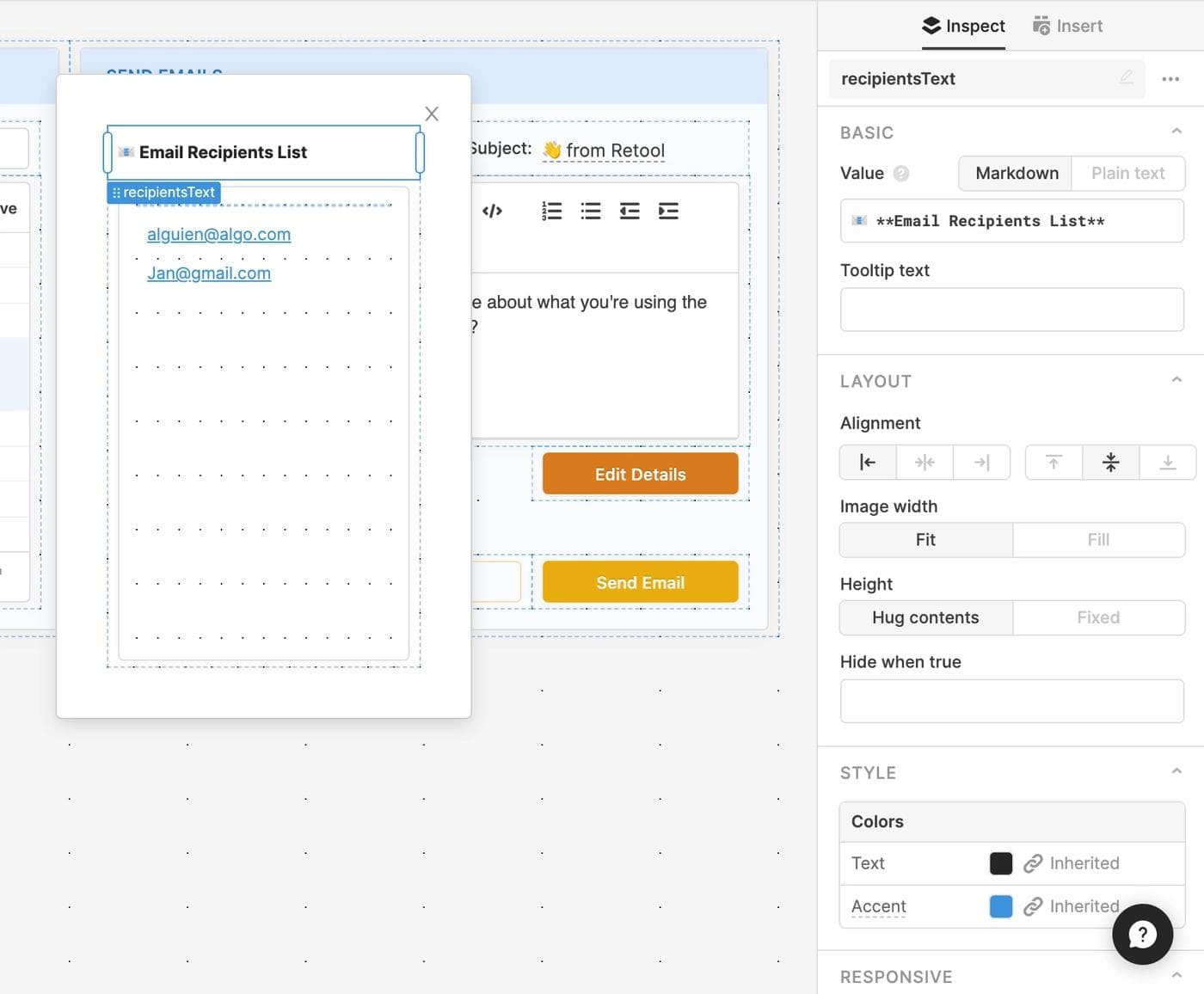Click the indent icon in editor toolbar

click(x=668, y=211)
